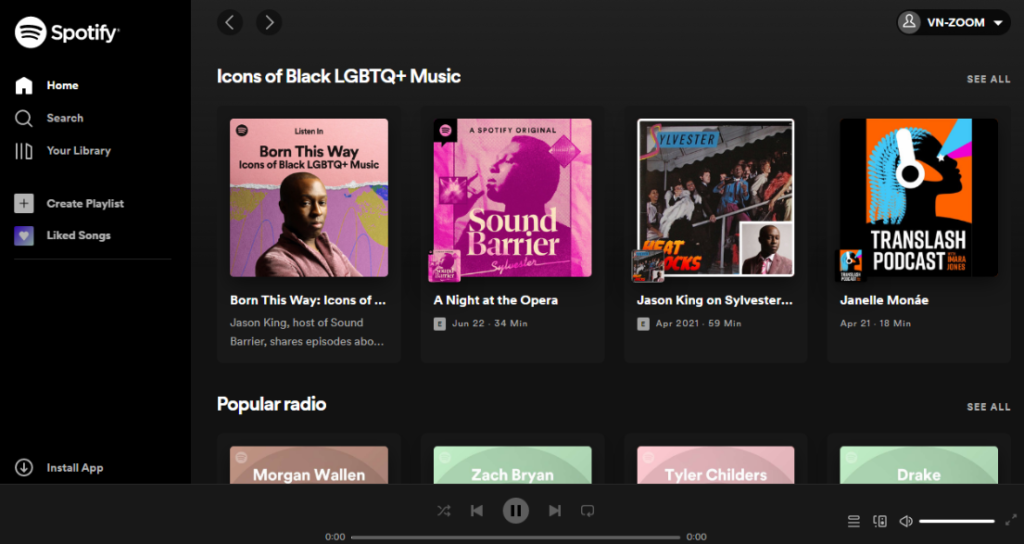Screen dimensions: 1024x544
Task: Open the Popular radio heading
Action: point(271,404)
